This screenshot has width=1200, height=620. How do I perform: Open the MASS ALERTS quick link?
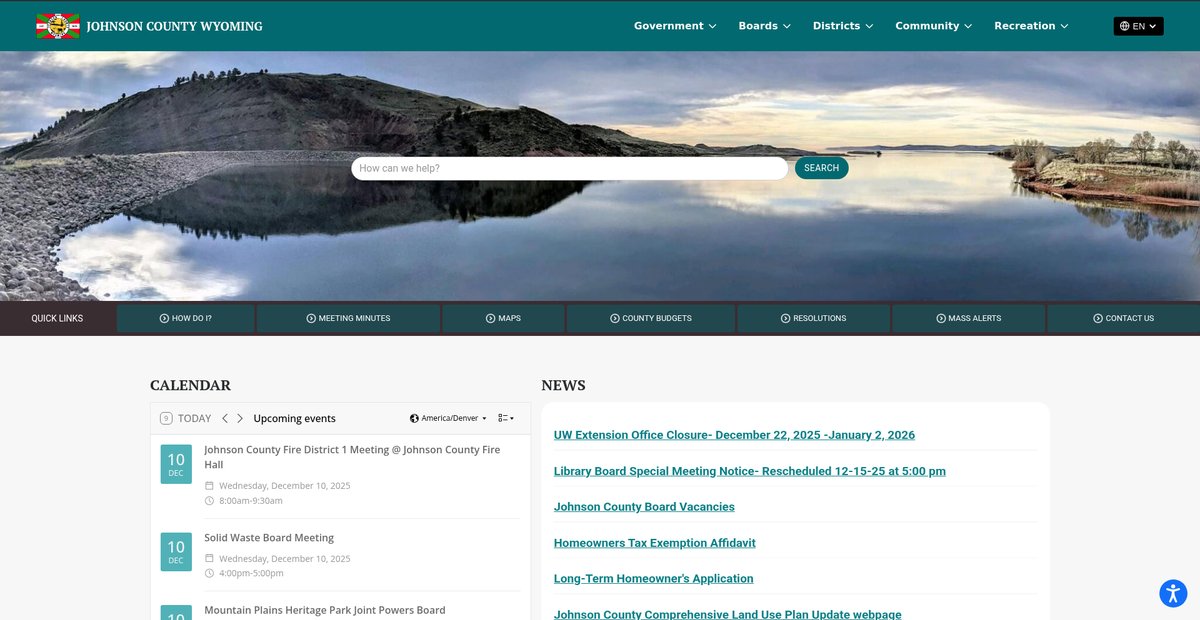point(968,318)
